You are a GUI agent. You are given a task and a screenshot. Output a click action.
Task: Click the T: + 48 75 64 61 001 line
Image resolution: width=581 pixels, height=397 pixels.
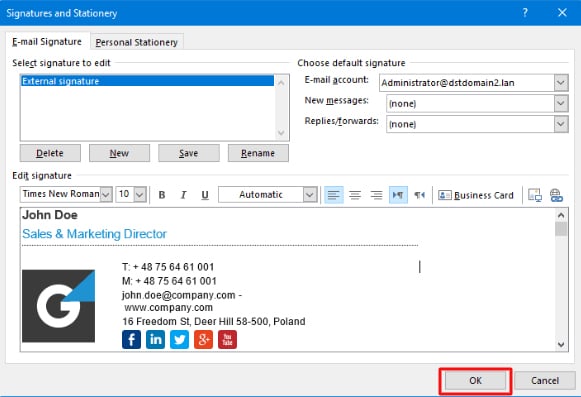pyautogui.click(x=168, y=267)
